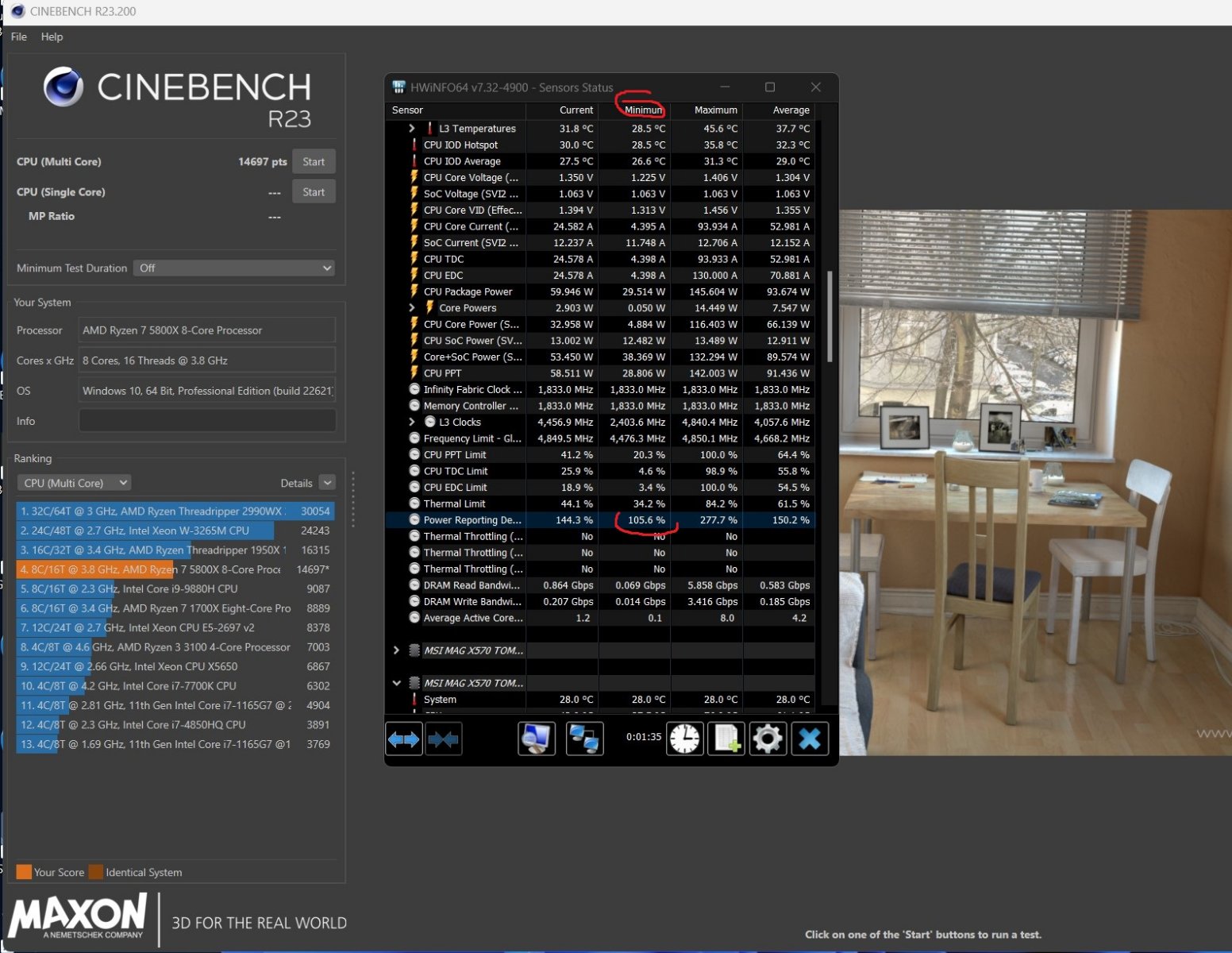Click the icon beside Power Reporting Deviation row

(x=414, y=520)
